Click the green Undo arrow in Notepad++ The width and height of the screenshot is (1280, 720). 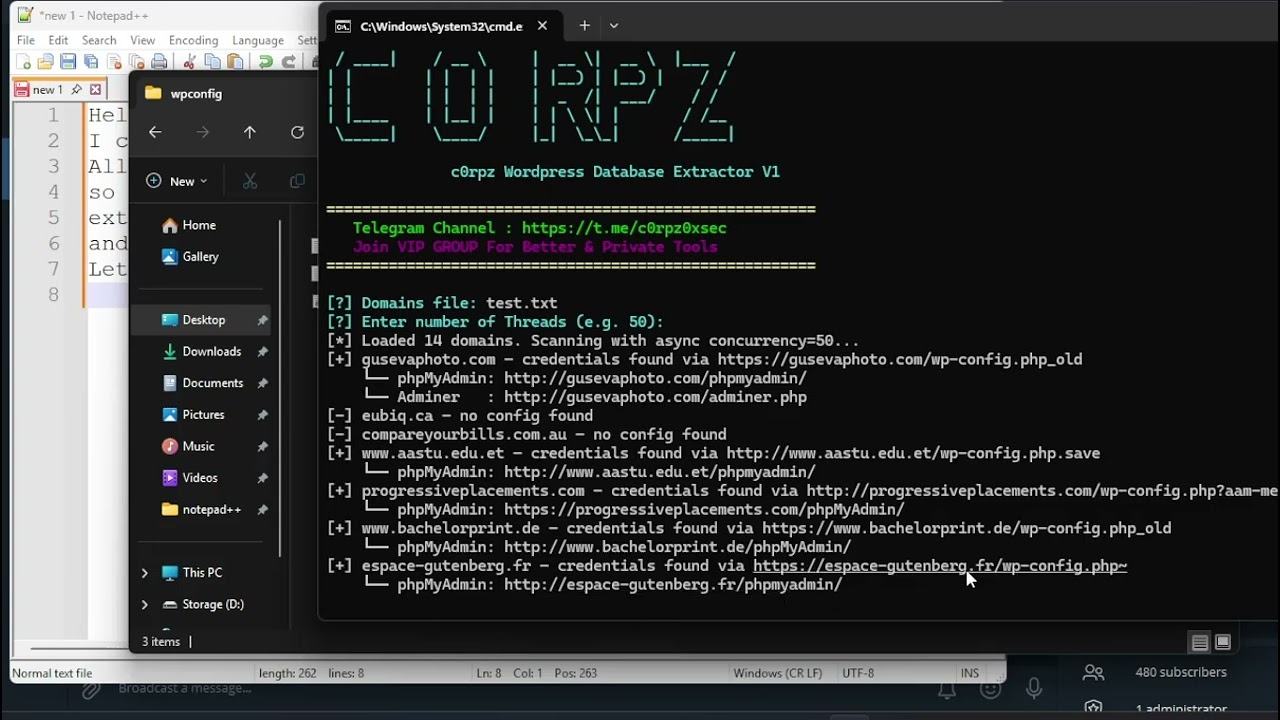(x=265, y=62)
